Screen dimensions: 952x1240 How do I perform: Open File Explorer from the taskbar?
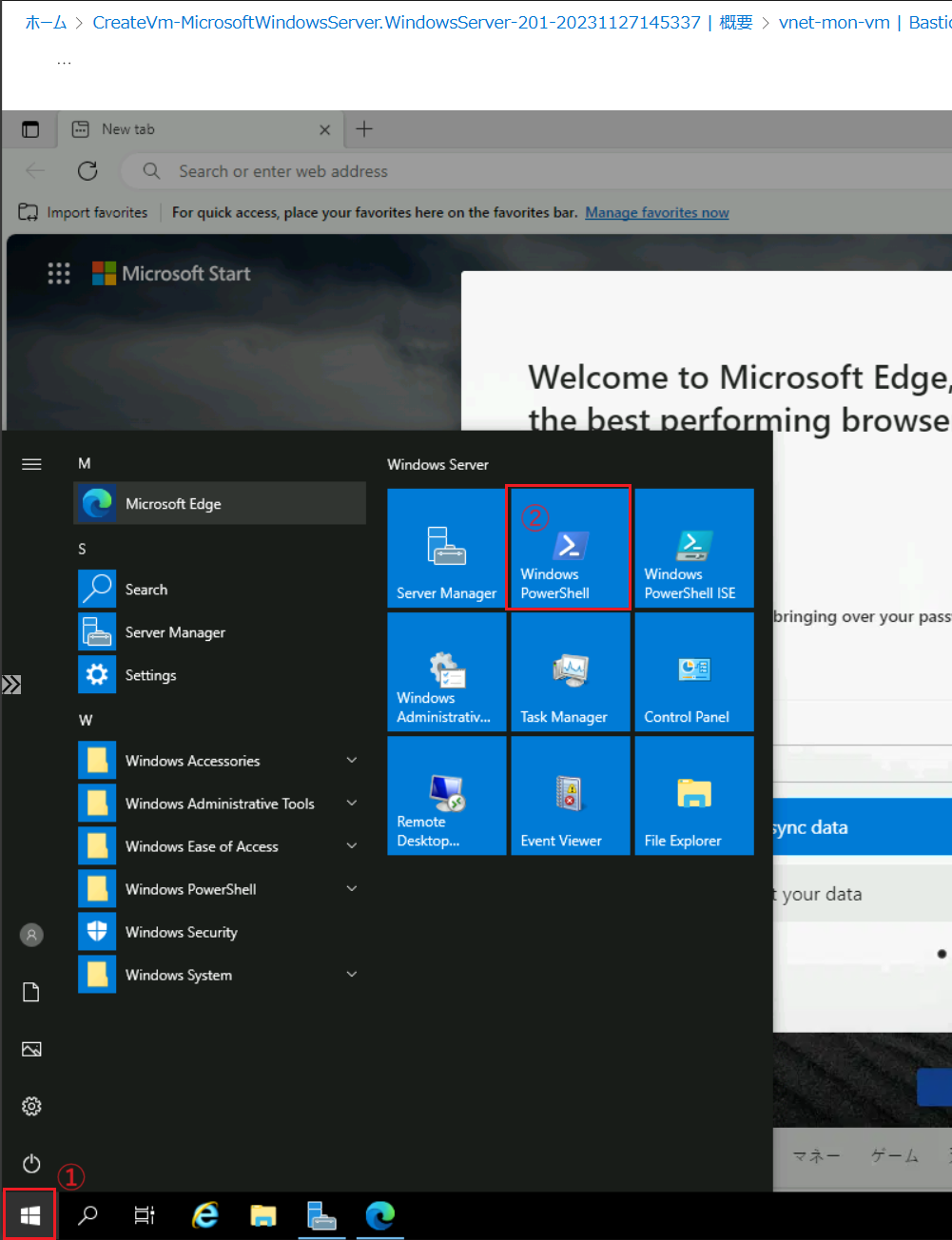click(x=263, y=1214)
